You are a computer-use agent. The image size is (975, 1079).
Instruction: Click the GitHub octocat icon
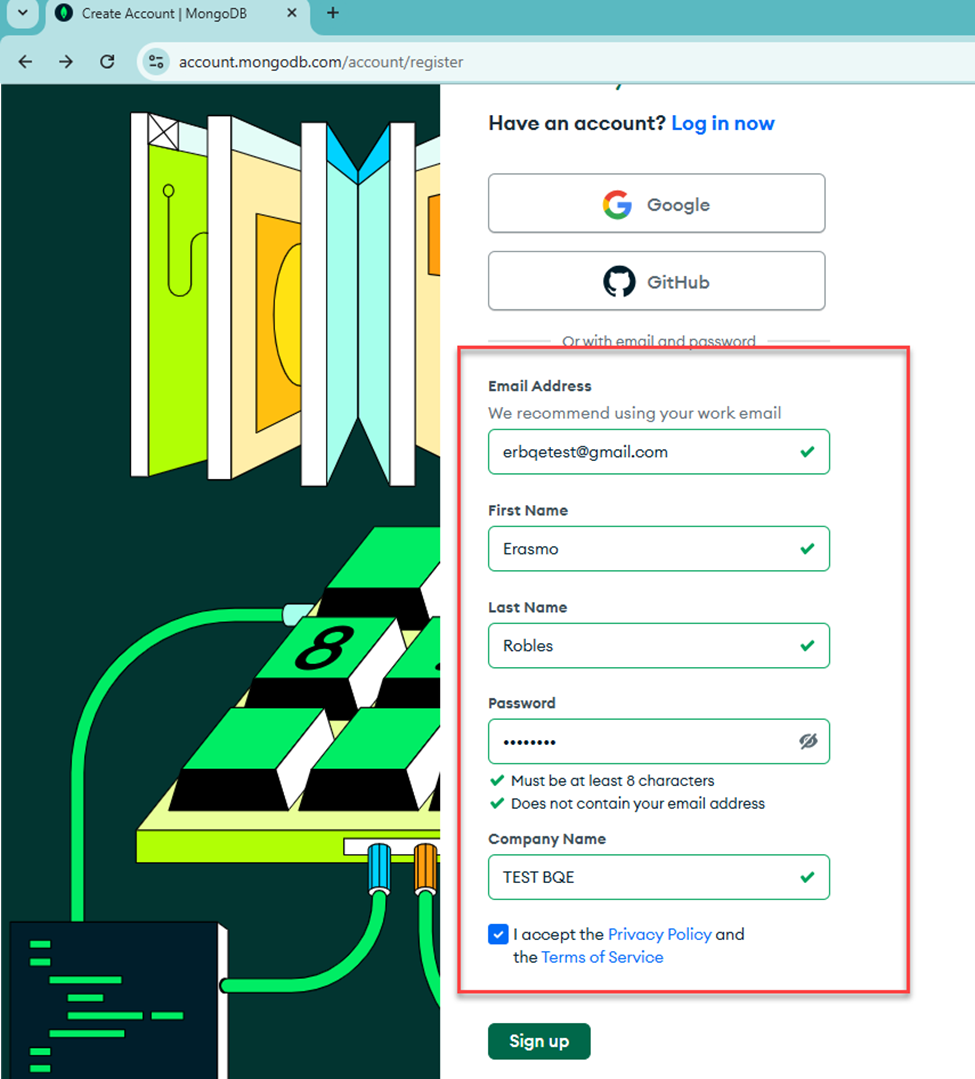point(619,281)
